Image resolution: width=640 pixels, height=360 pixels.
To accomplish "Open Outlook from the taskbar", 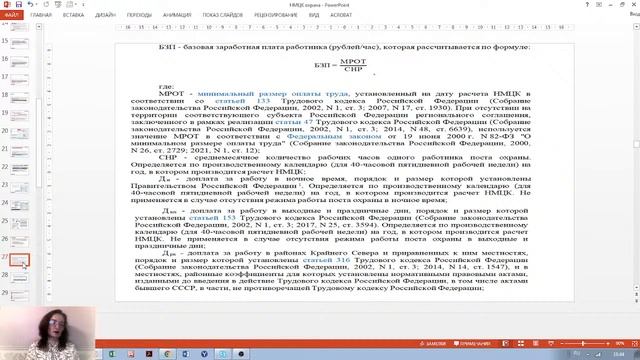I will tap(186, 354).
